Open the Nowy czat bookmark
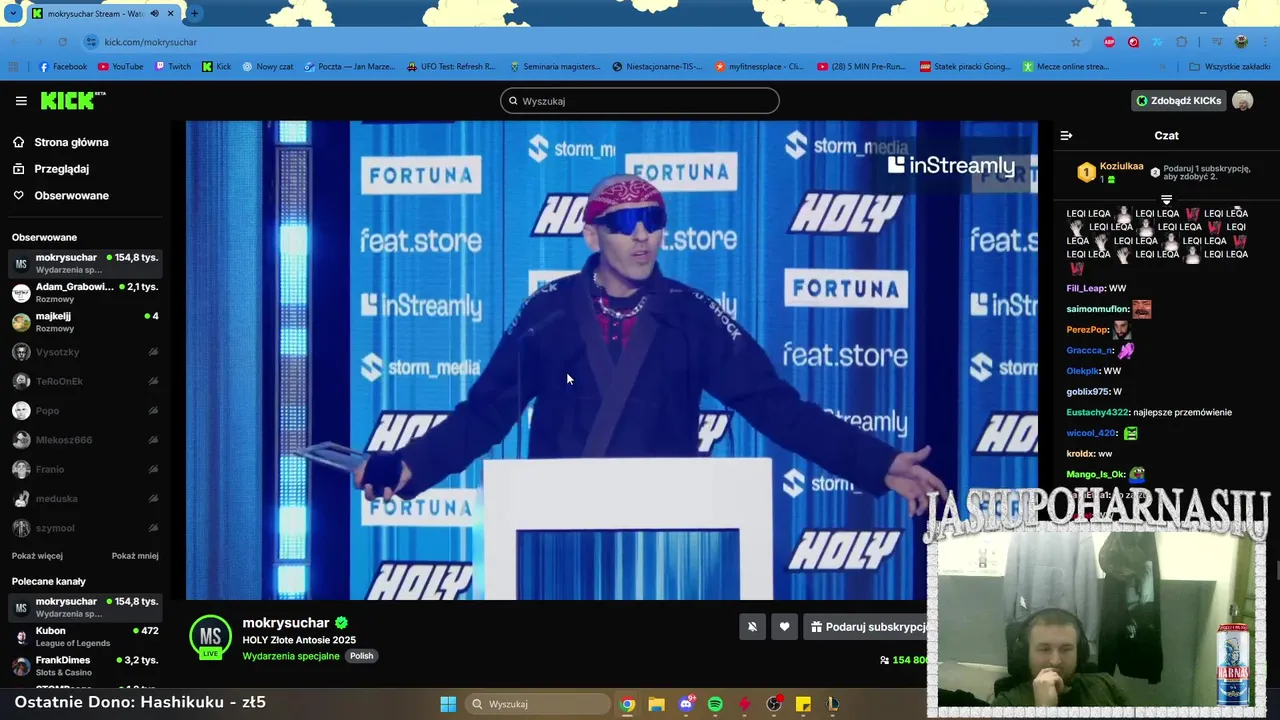Viewport: 1280px width, 720px height. (268, 67)
